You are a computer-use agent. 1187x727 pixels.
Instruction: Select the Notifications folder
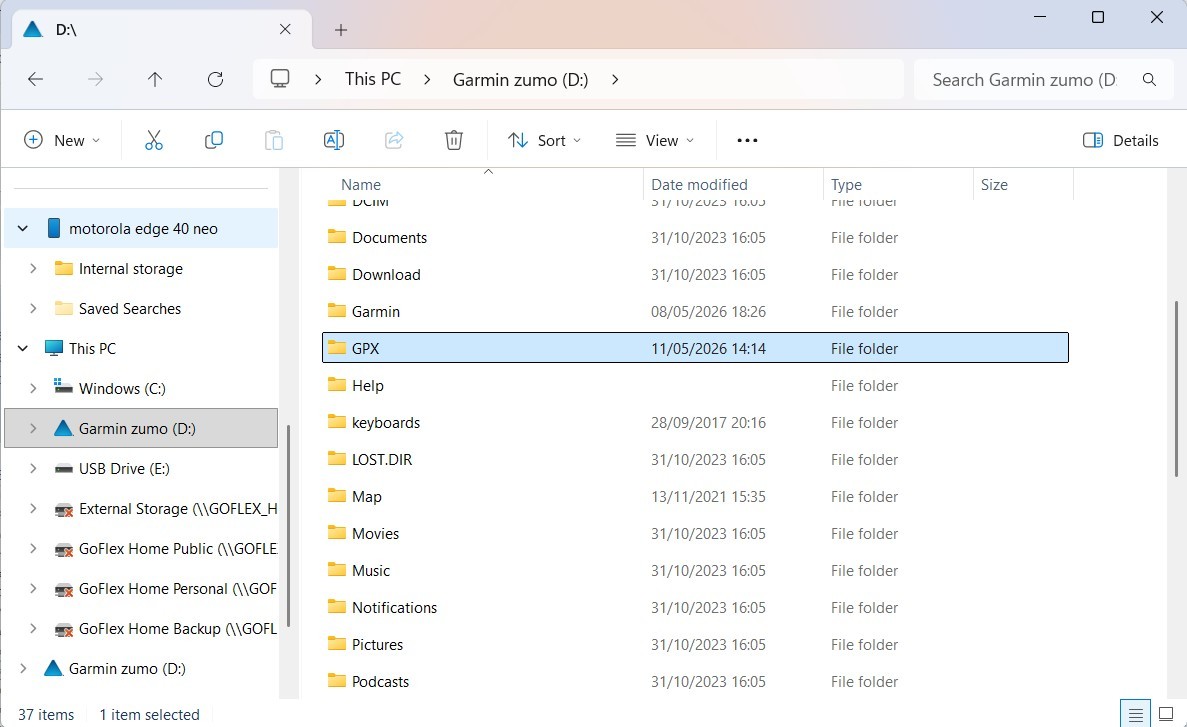coord(695,607)
